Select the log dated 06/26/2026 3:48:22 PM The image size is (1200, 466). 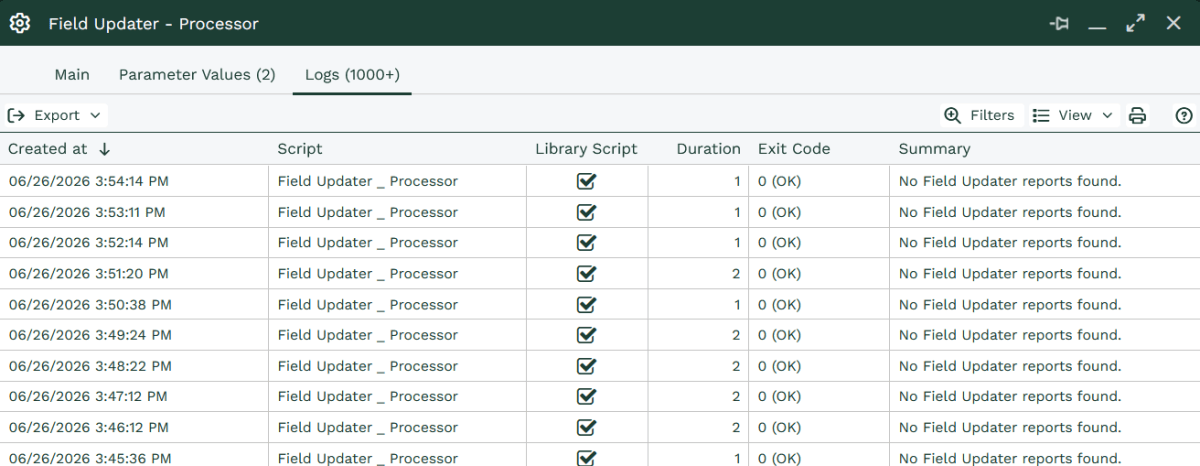pos(90,366)
